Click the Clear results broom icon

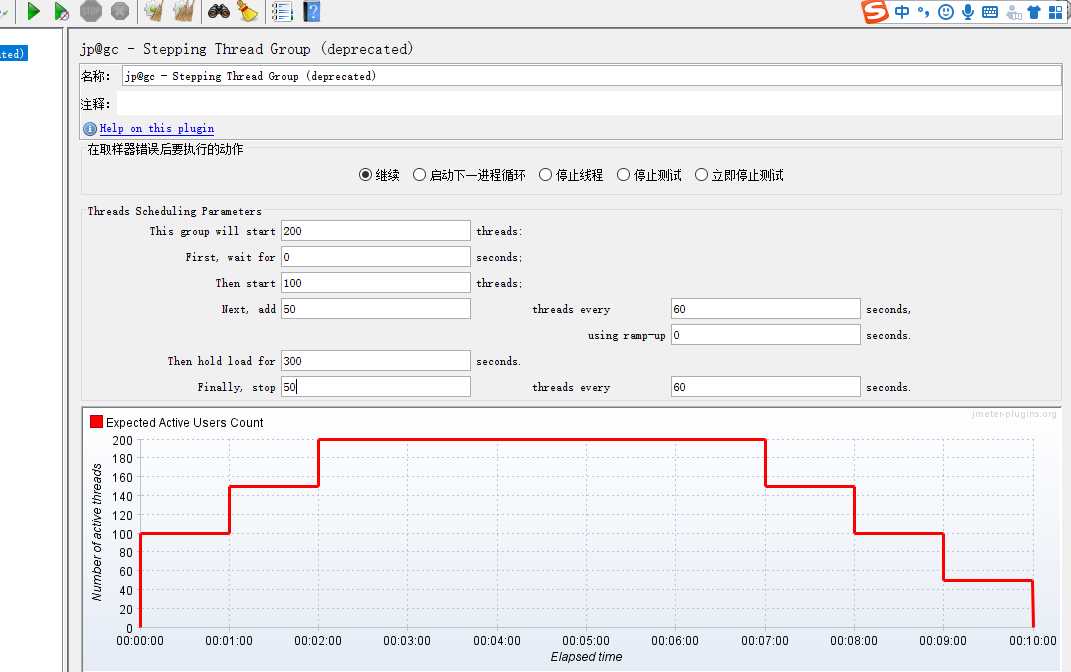[x=154, y=11]
